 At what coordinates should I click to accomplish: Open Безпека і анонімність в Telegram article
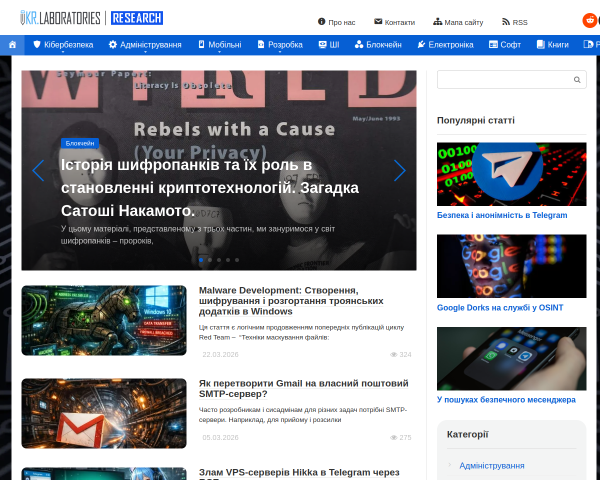[x=502, y=215]
